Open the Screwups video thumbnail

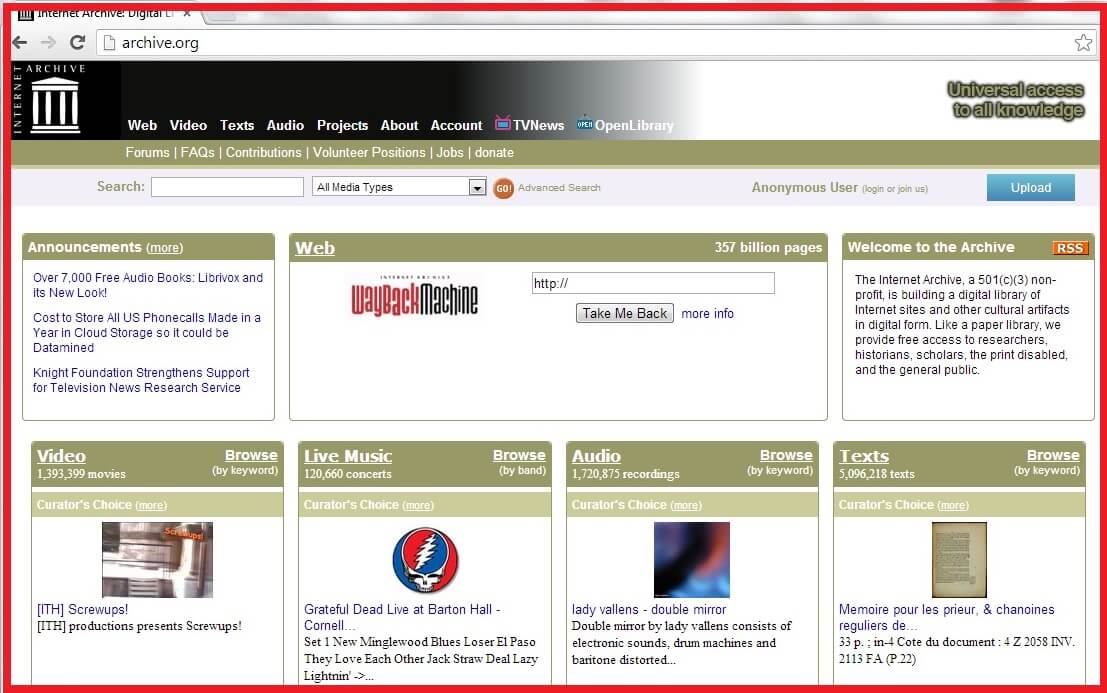[x=157, y=560]
